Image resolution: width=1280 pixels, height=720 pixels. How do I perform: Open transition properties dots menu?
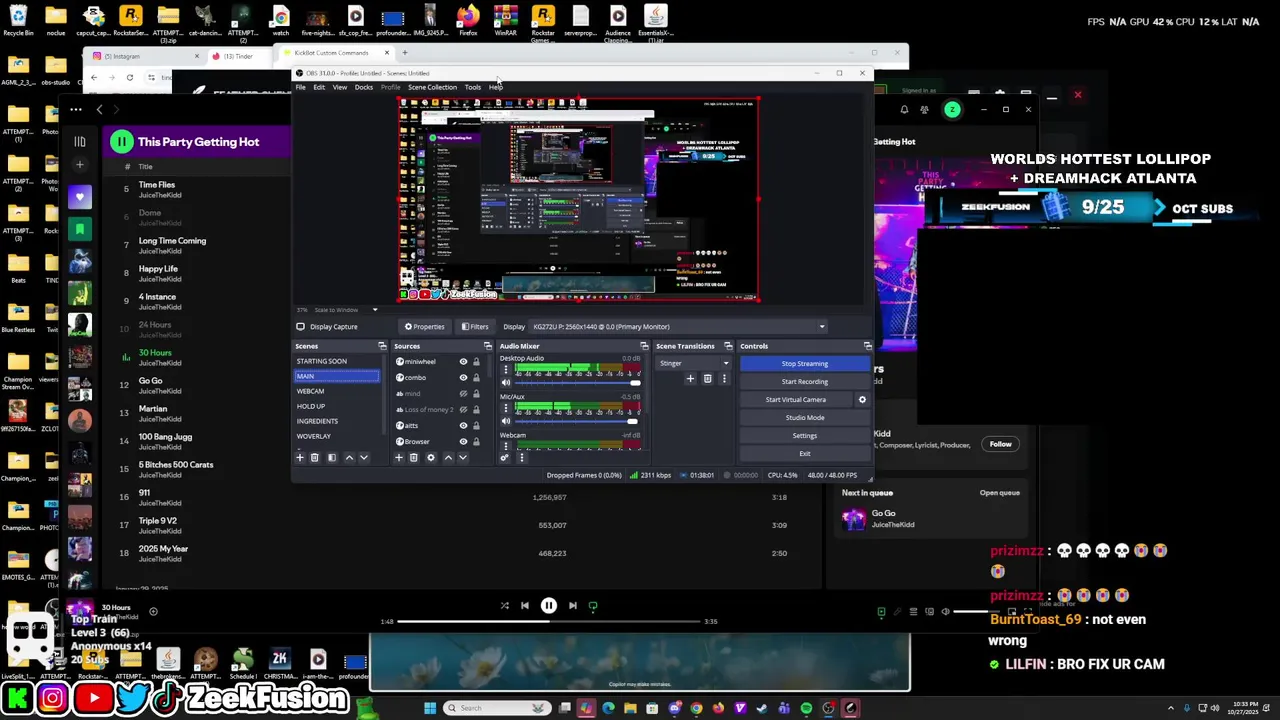[x=724, y=378]
